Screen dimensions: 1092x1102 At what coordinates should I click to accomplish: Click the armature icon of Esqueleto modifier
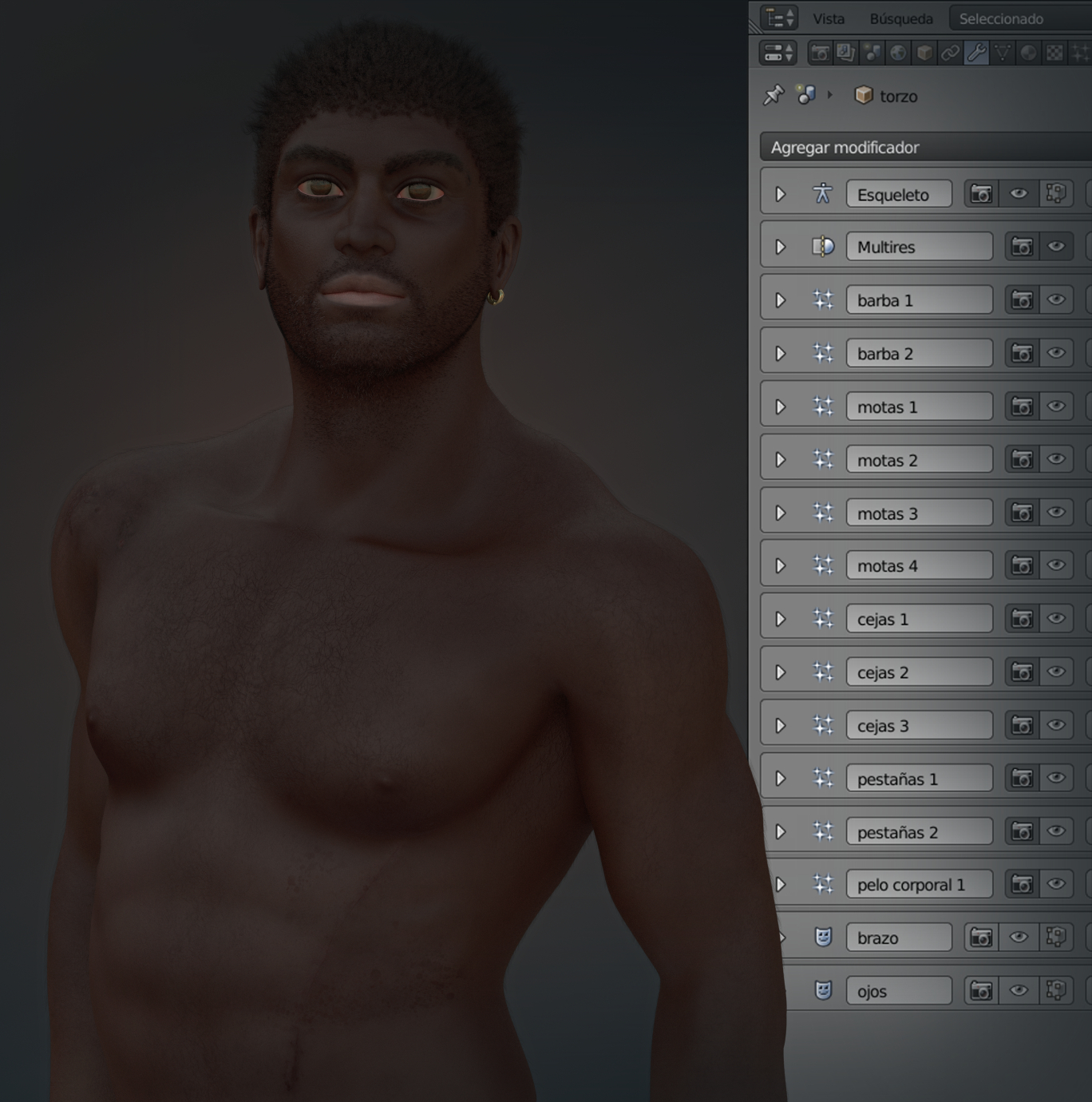(822, 194)
